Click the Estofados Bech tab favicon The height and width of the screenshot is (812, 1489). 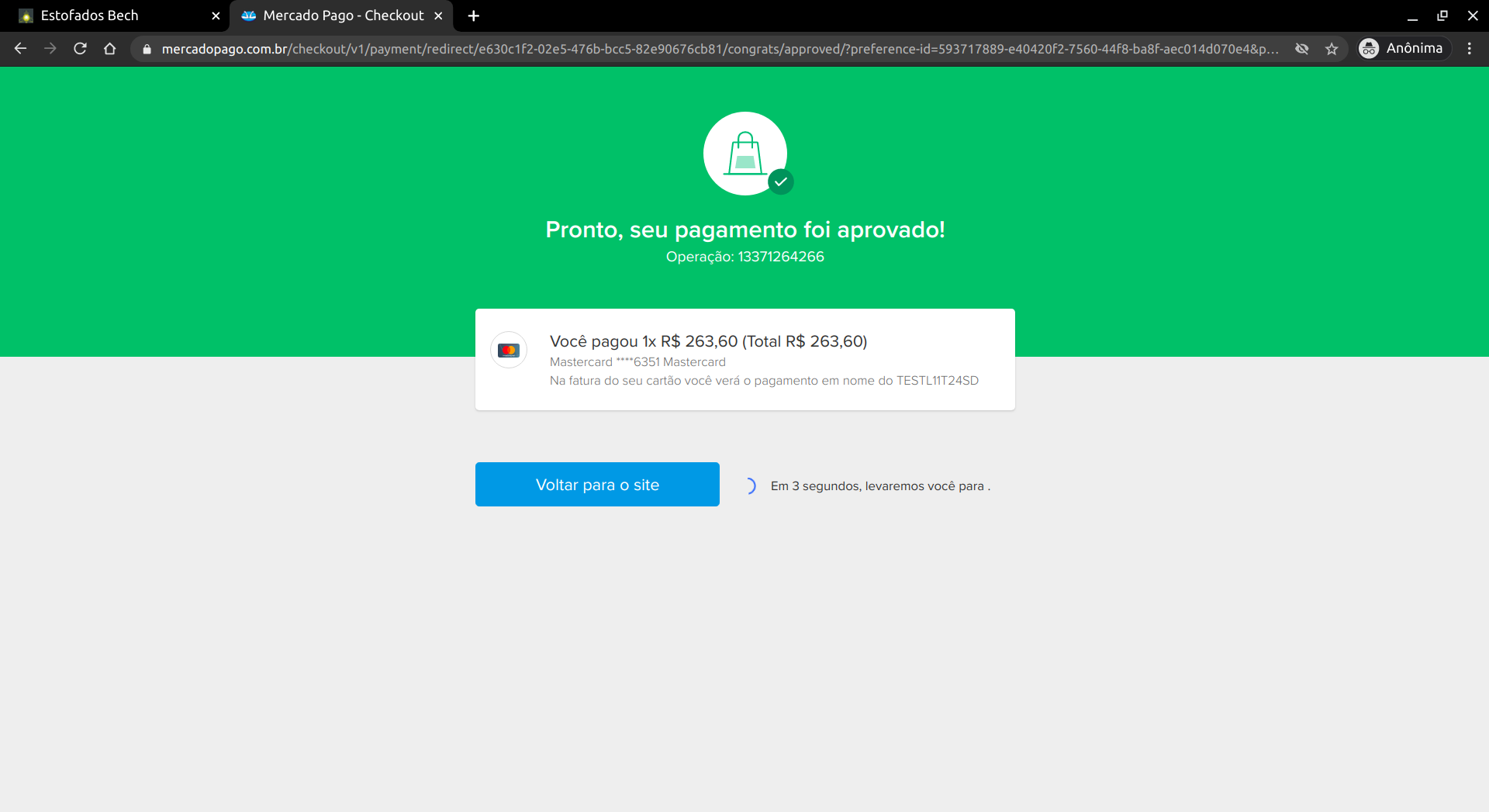pos(26,16)
